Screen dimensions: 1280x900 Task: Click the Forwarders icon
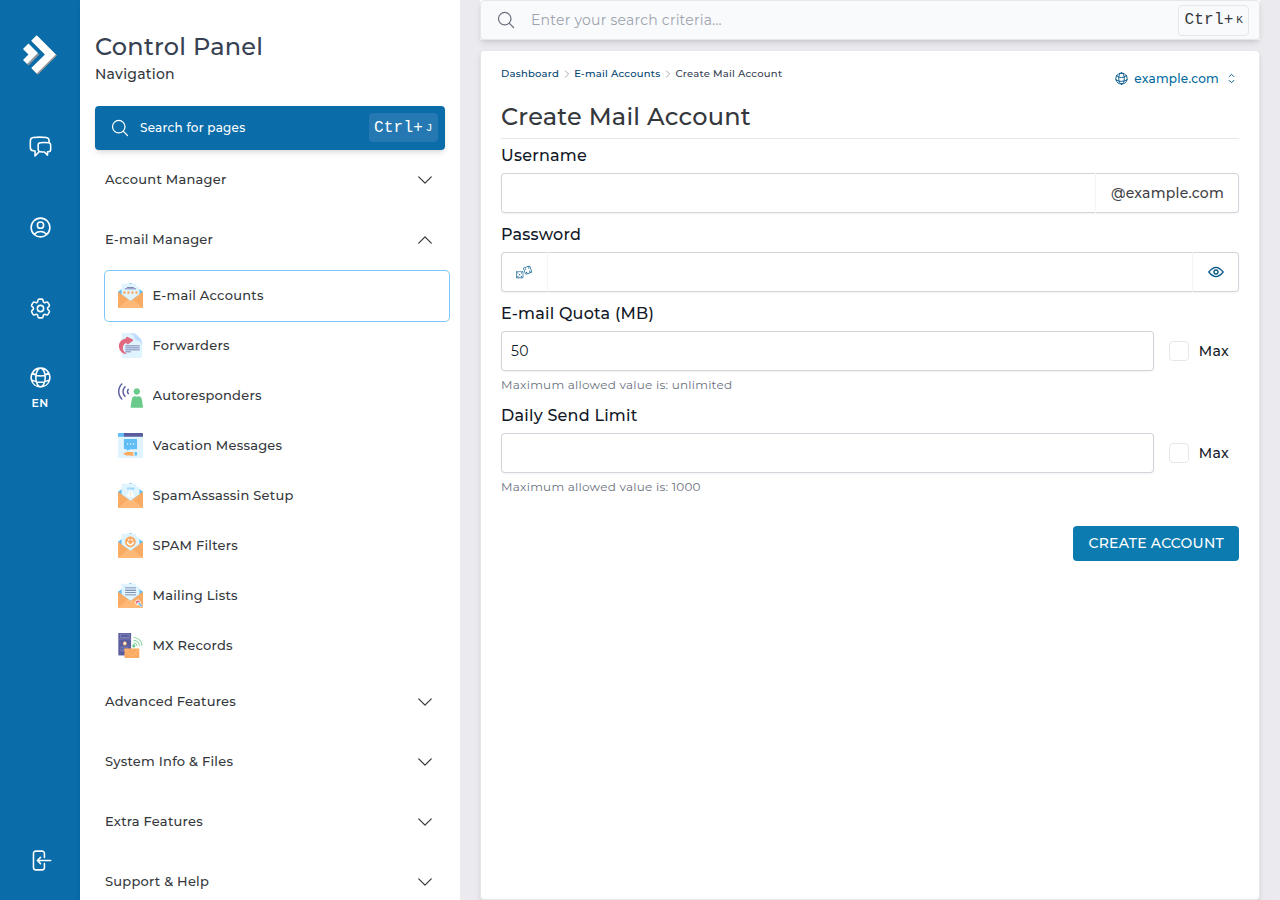[x=130, y=345]
